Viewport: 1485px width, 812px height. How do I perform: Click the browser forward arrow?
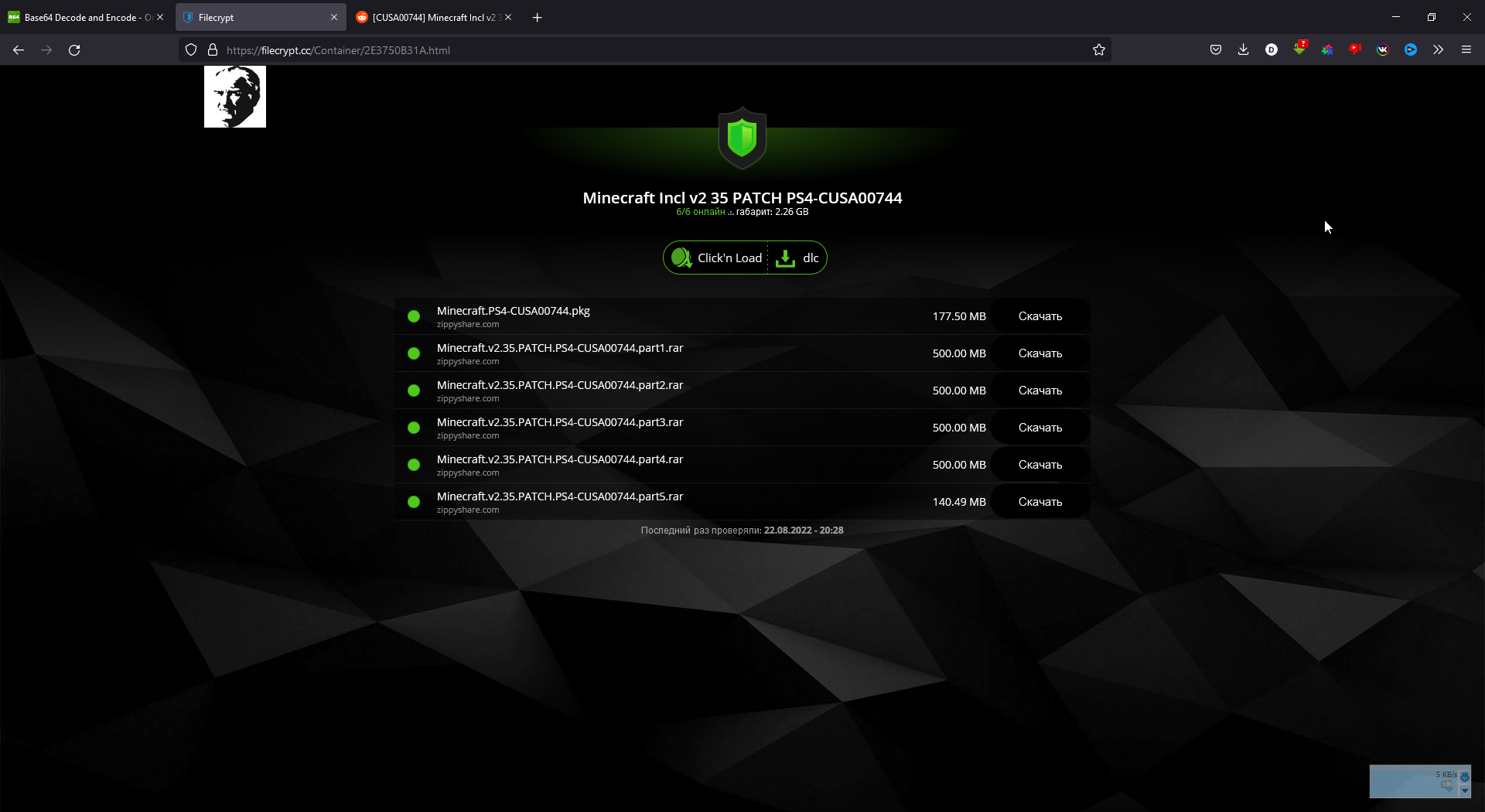click(x=46, y=50)
